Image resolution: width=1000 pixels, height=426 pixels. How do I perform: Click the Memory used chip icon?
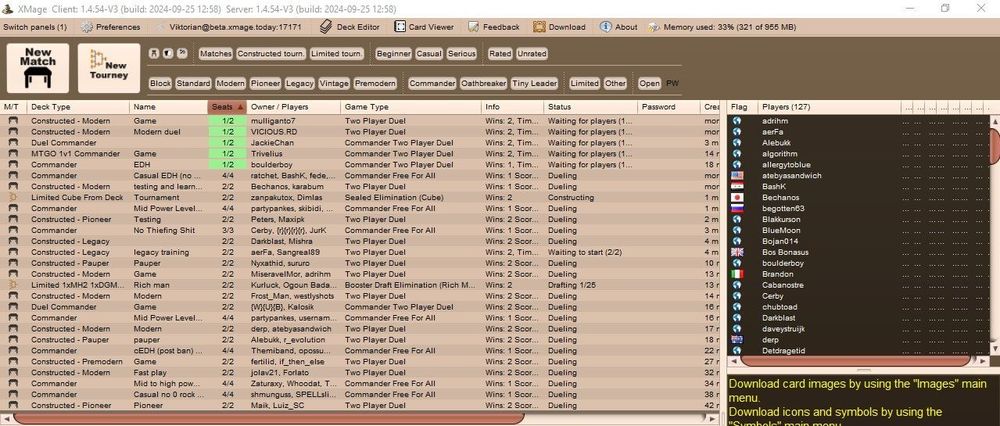tap(654, 27)
